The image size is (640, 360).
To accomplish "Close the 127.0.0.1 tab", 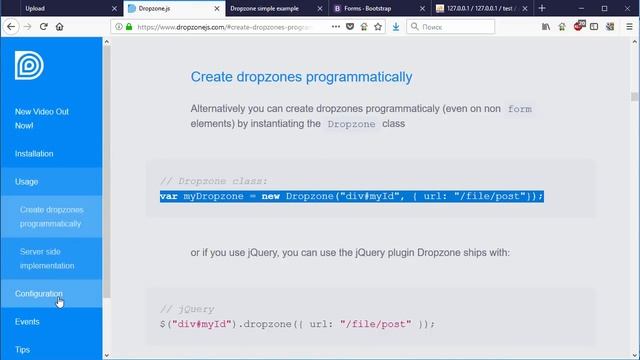I will coord(525,9).
